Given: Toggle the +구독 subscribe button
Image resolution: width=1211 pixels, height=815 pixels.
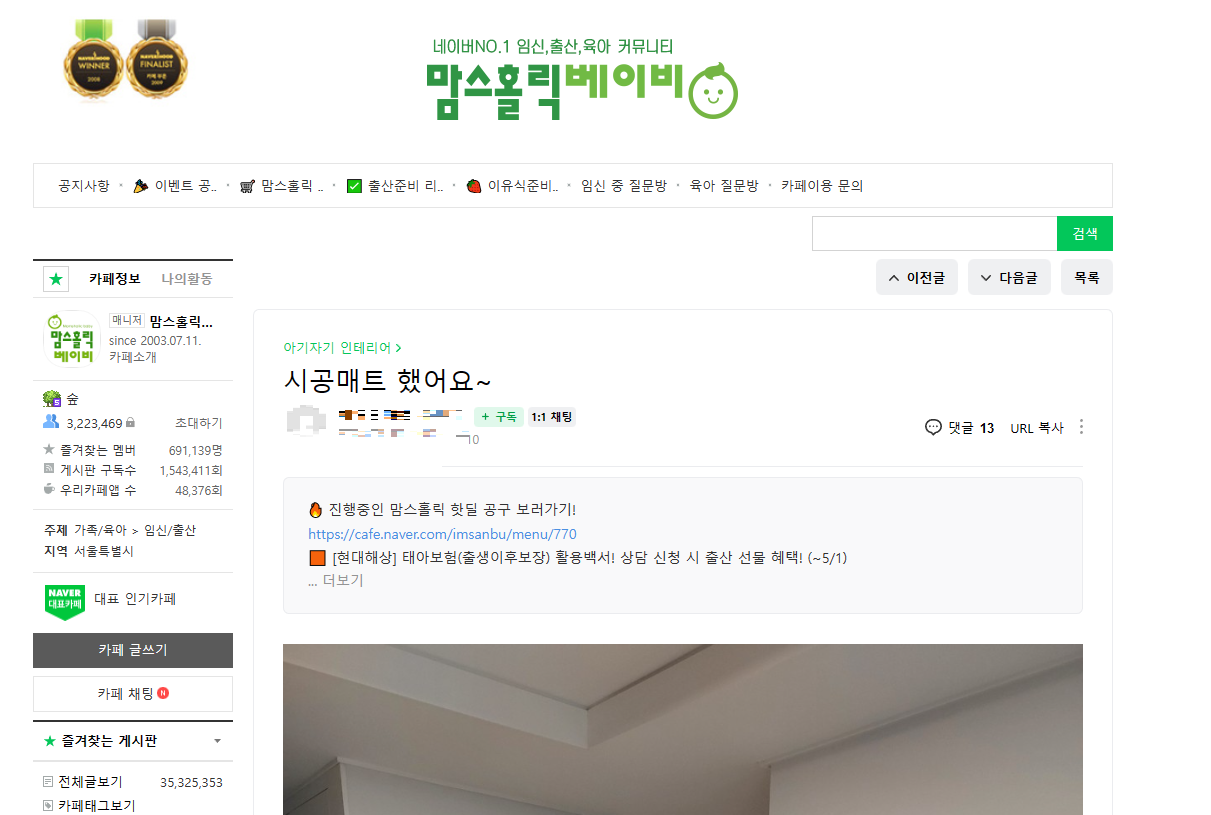Looking at the screenshot, I should pos(498,417).
